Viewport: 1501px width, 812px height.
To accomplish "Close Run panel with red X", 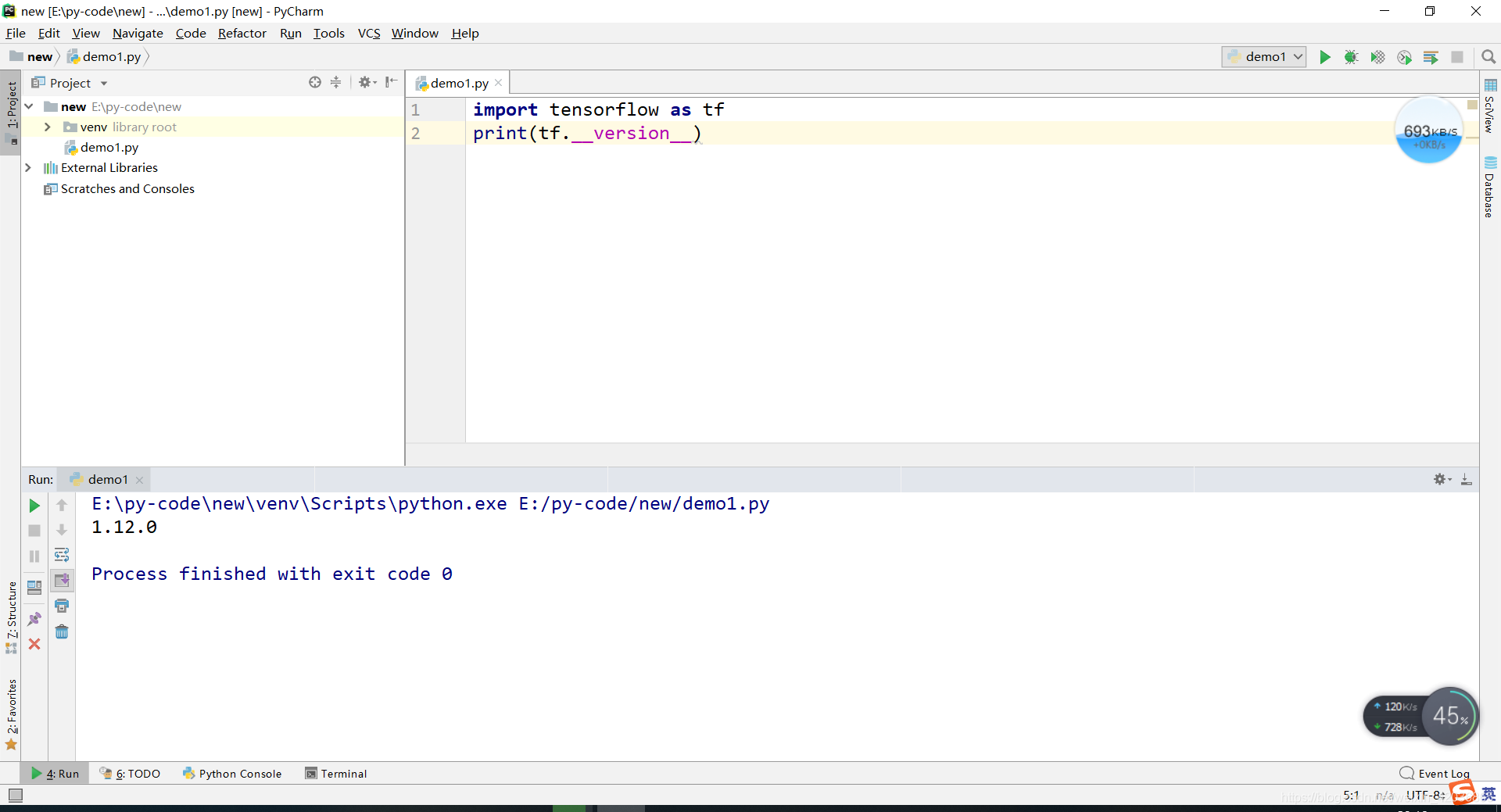I will click(x=34, y=644).
